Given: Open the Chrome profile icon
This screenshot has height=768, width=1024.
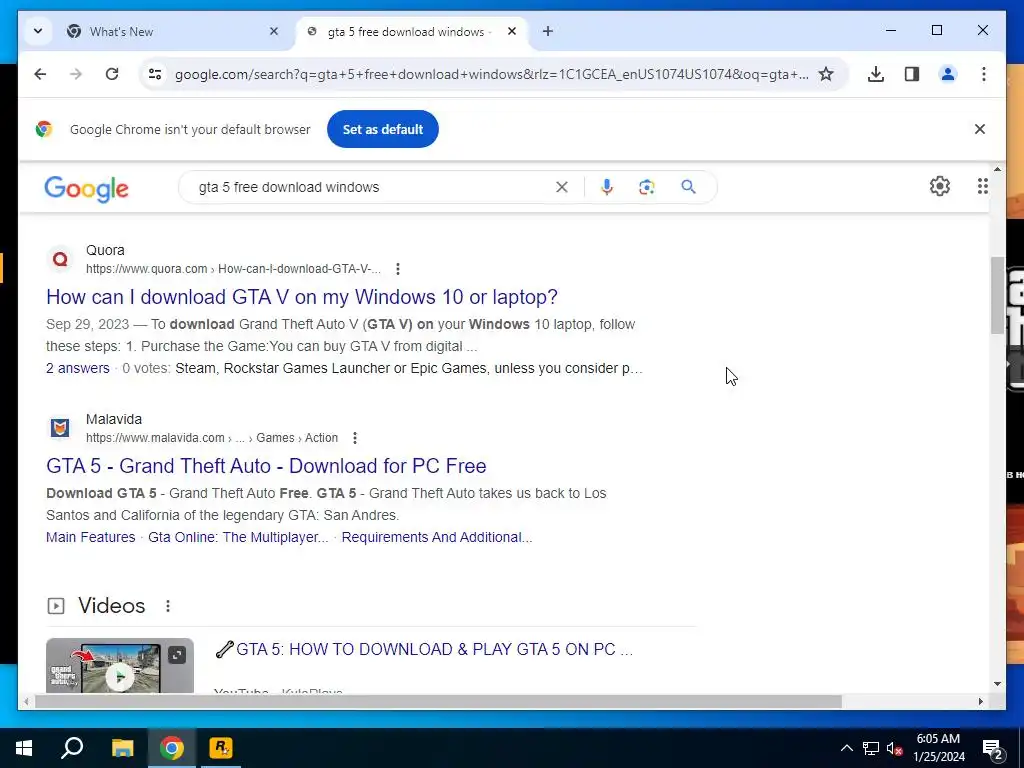Looking at the screenshot, I should coord(948,74).
